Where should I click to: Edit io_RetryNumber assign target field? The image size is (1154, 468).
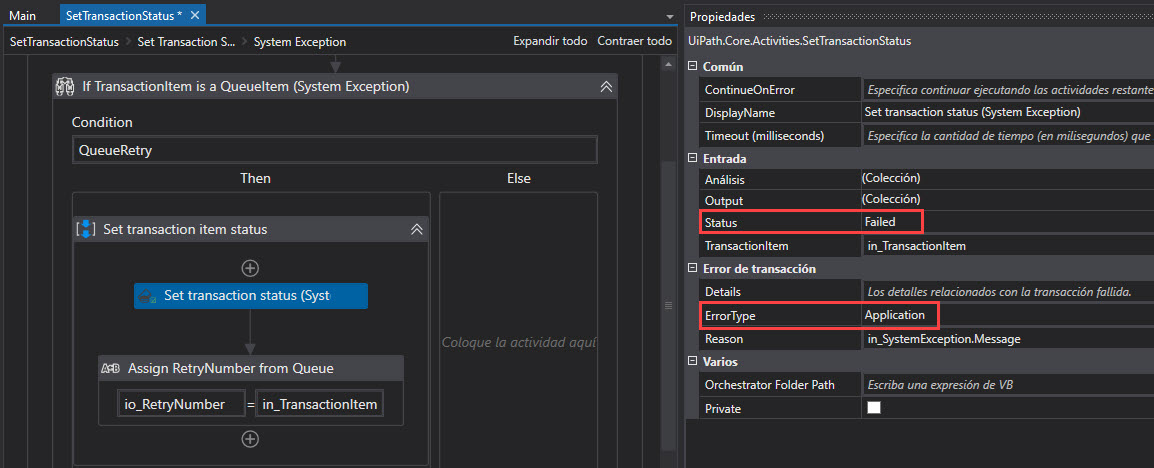coord(180,404)
